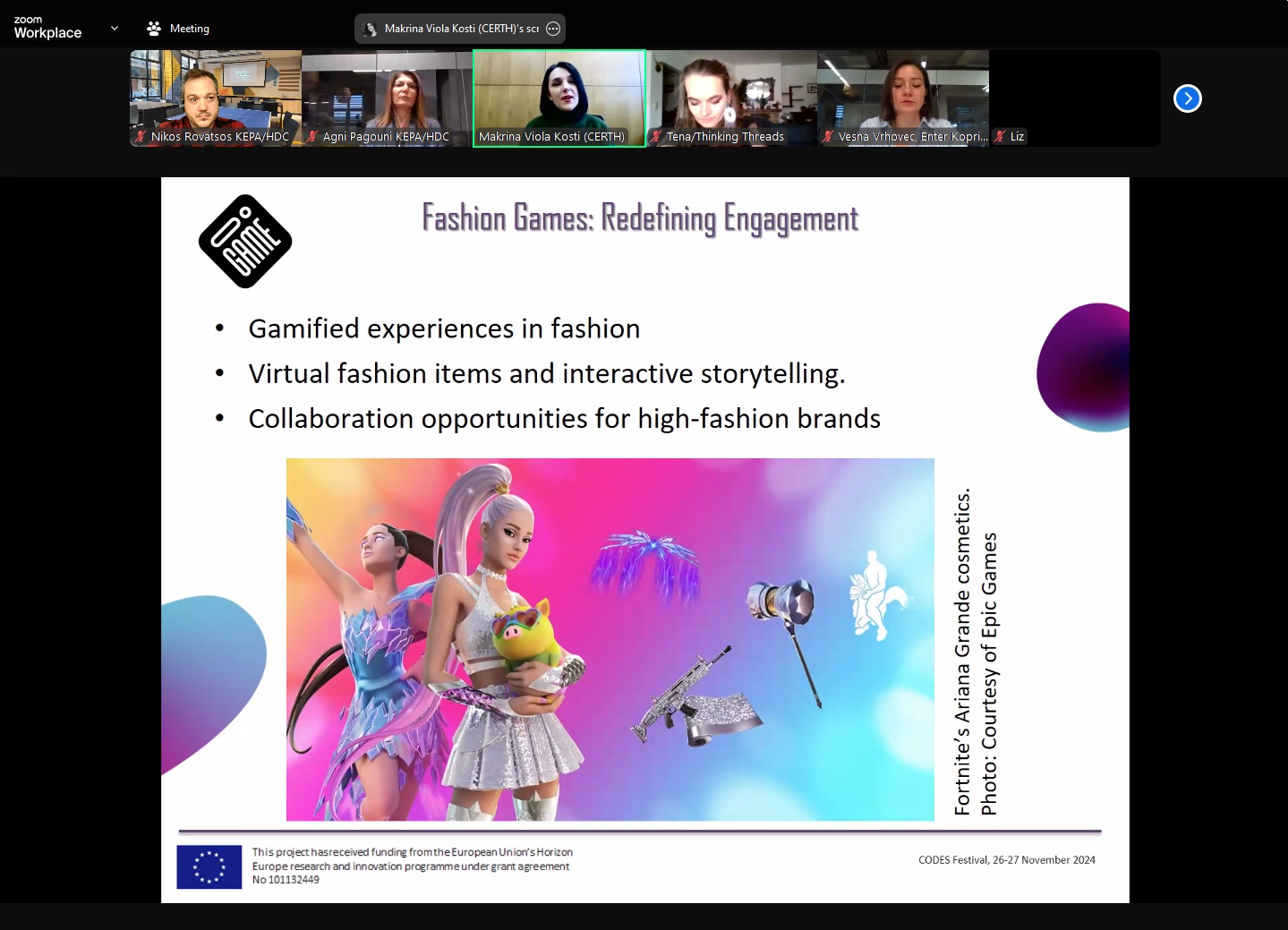Click Makrina's avatar in the screen share pill
The image size is (1288, 930).
click(x=370, y=29)
